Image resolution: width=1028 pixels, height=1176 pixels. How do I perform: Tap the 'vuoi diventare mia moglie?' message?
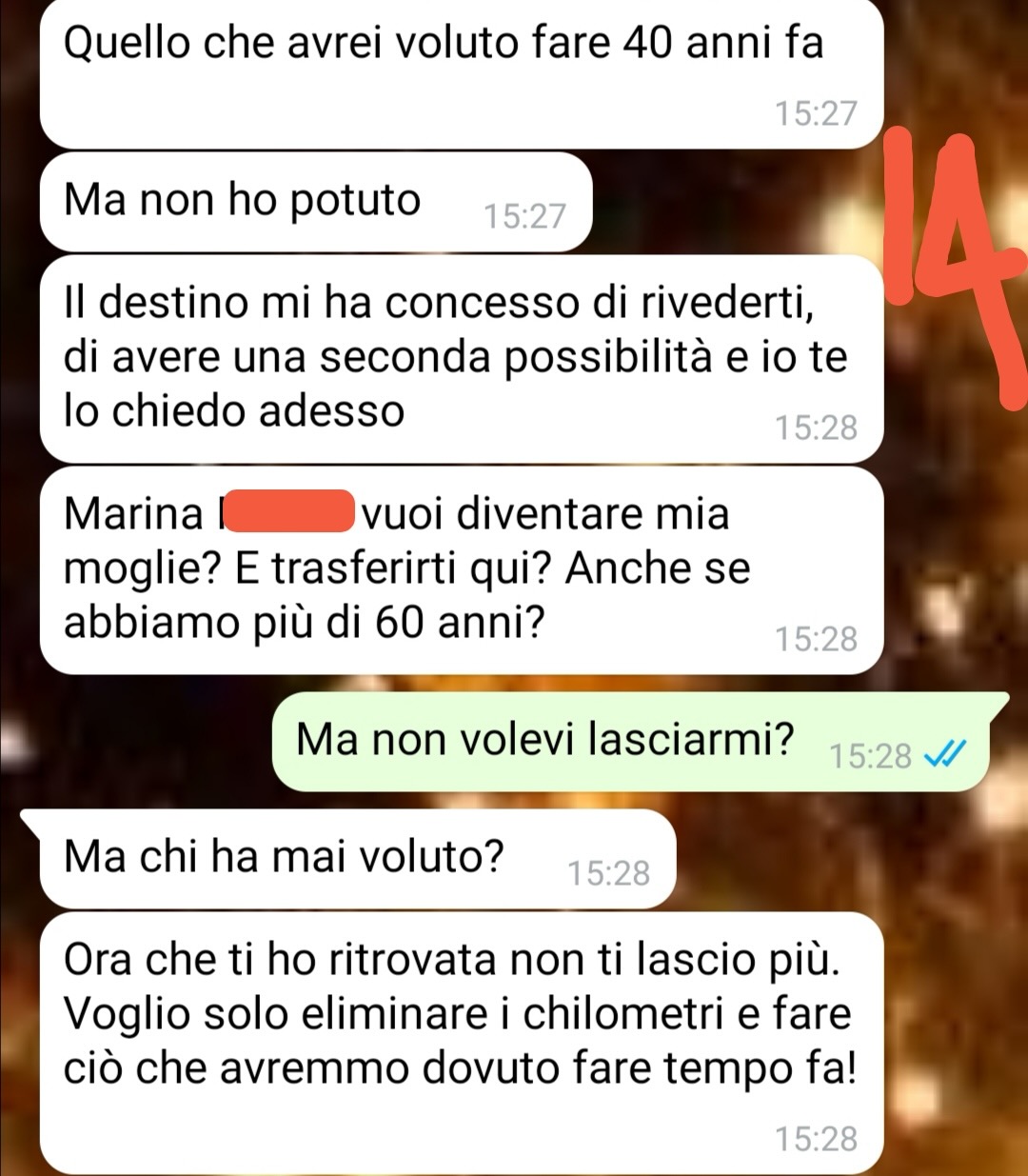(462, 569)
